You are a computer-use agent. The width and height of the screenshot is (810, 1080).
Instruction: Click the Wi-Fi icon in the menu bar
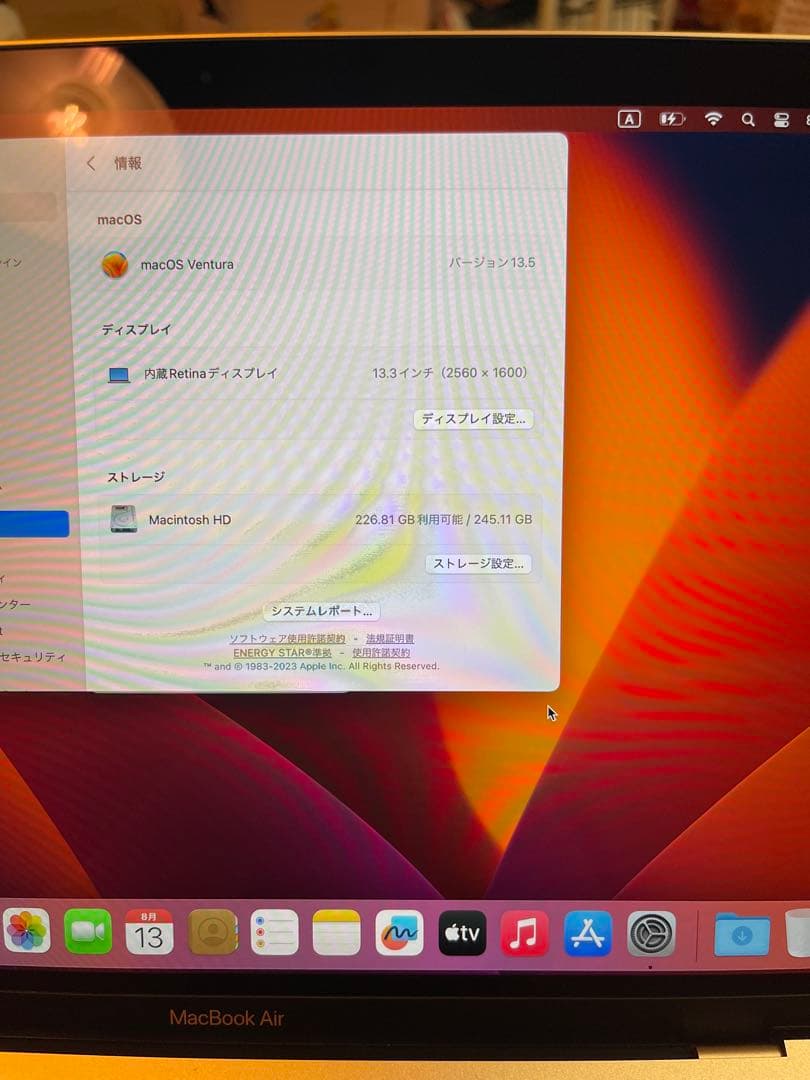coord(714,118)
